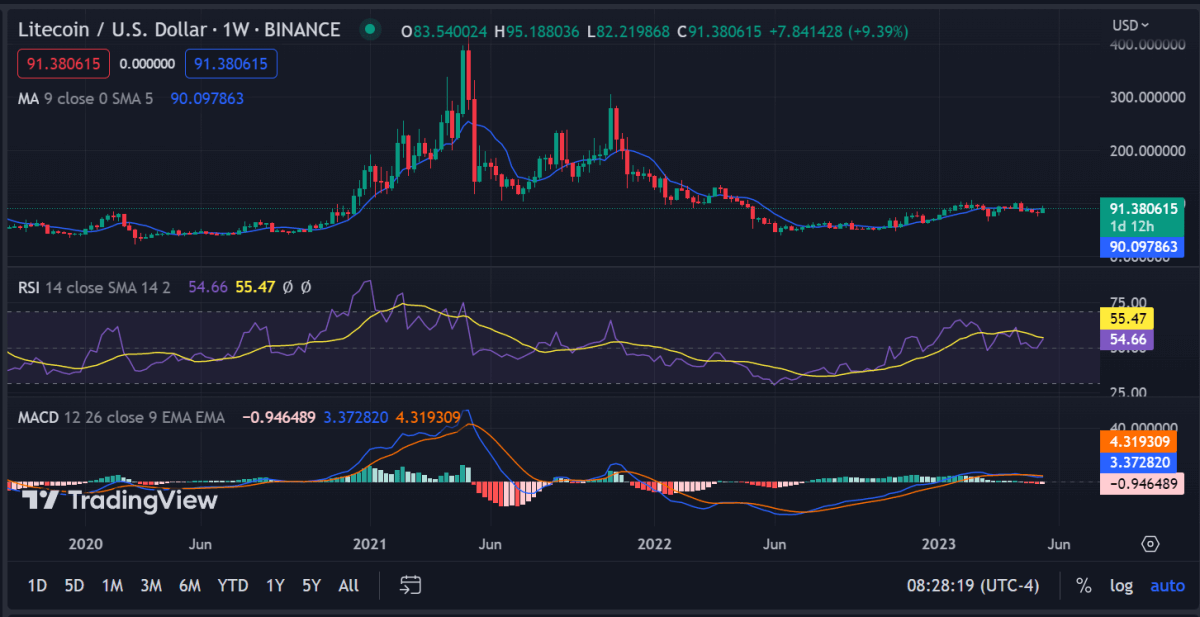Open the USD currency dropdown
The height and width of the screenshot is (617, 1200).
[x=1131, y=25]
